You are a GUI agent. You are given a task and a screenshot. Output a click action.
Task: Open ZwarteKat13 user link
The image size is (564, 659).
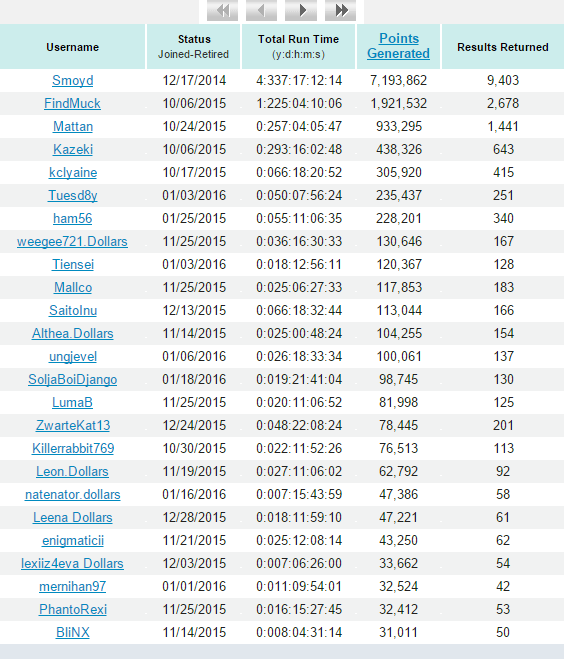coord(73,425)
